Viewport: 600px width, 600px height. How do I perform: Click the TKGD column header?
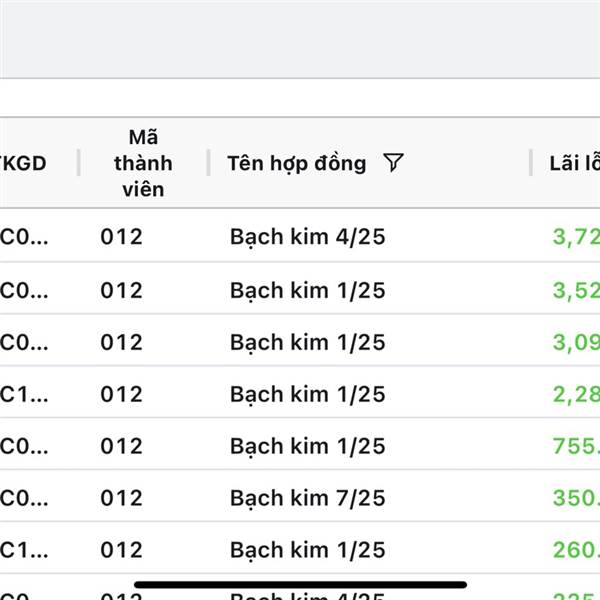[x=24, y=163]
